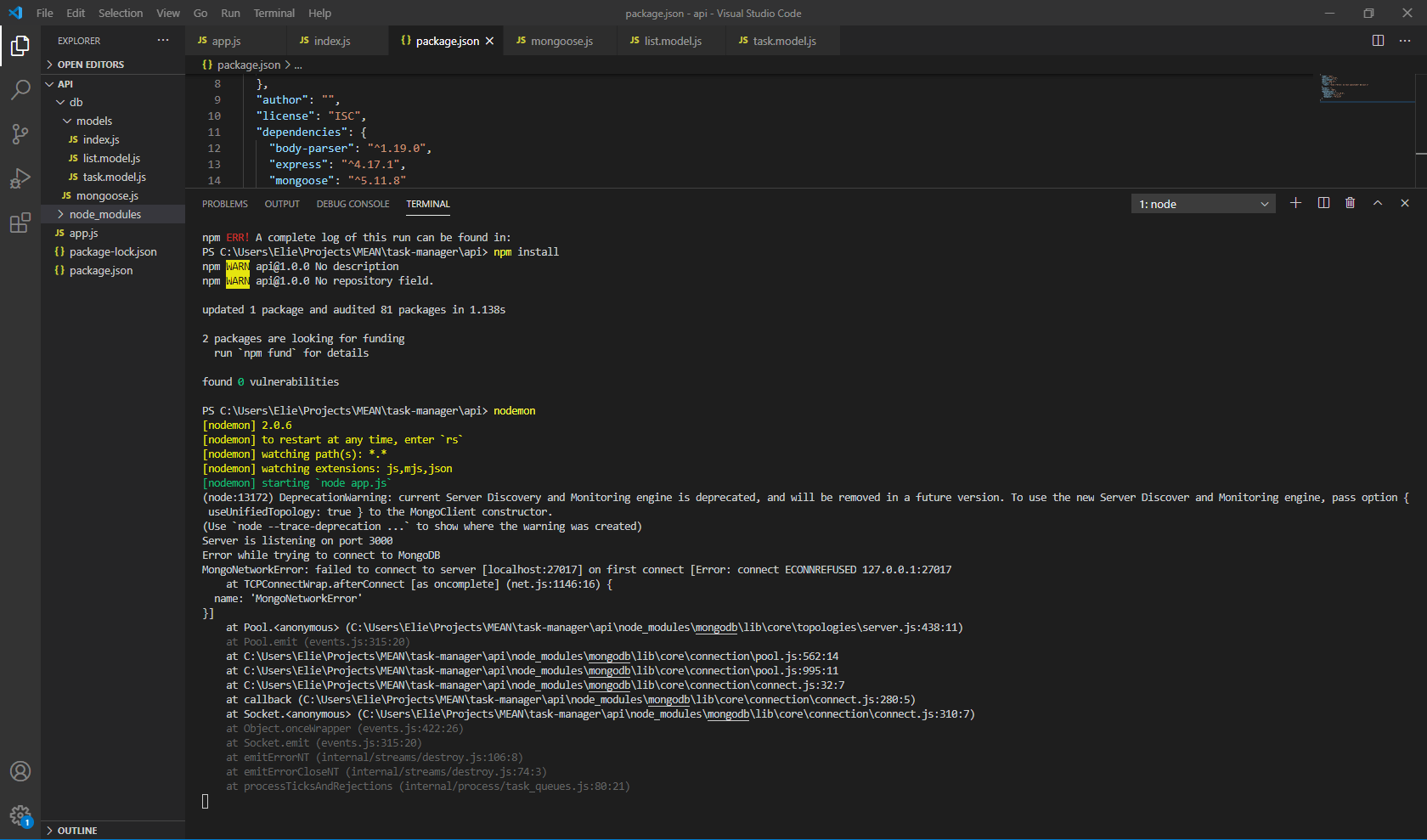Open the Selection menu
This screenshot has width=1427, height=840.
121,13
